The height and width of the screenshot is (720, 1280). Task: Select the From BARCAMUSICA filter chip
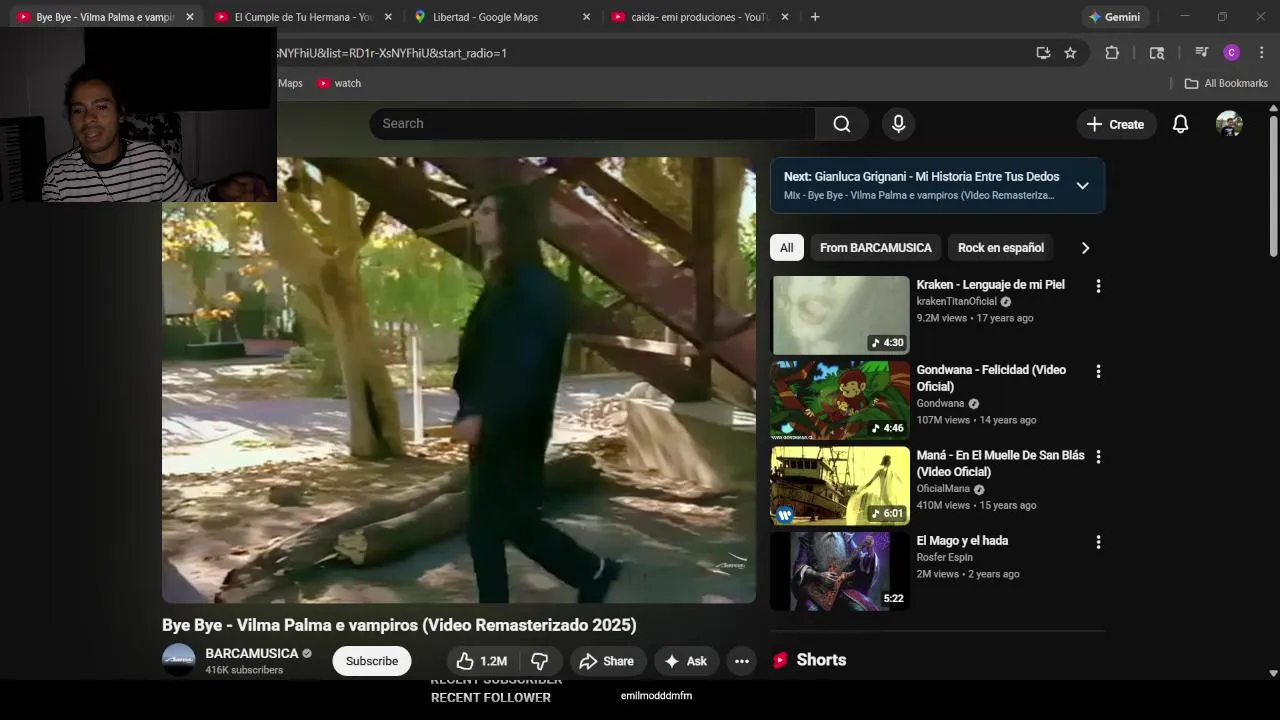[875, 248]
